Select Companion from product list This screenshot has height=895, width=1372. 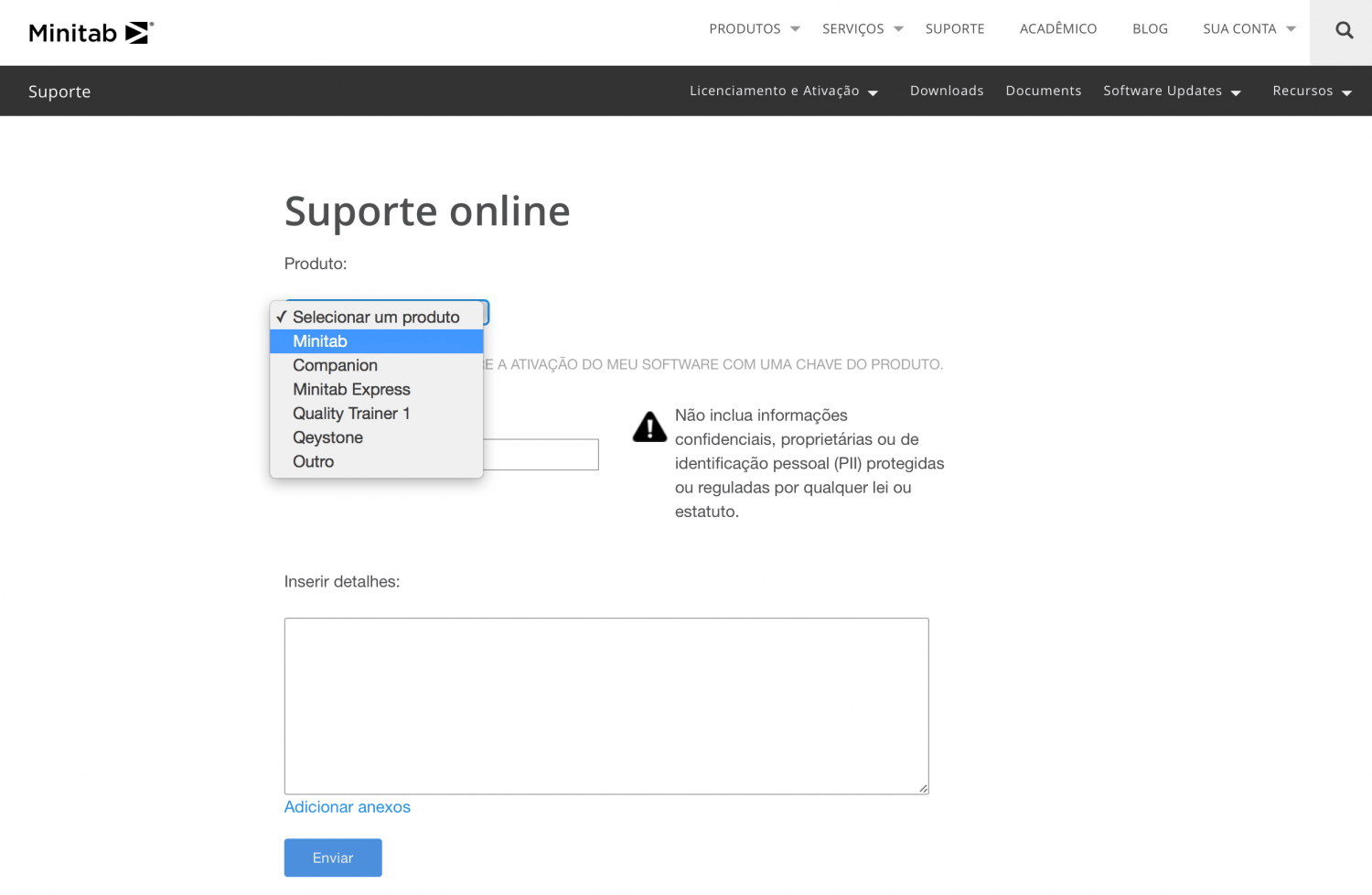pos(376,365)
